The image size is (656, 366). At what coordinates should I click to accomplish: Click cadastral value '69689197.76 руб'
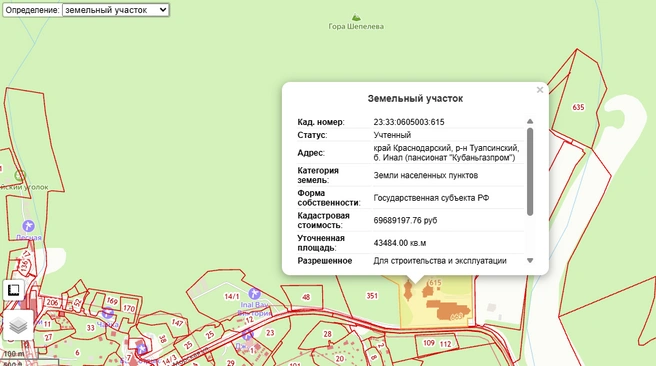(x=405, y=220)
